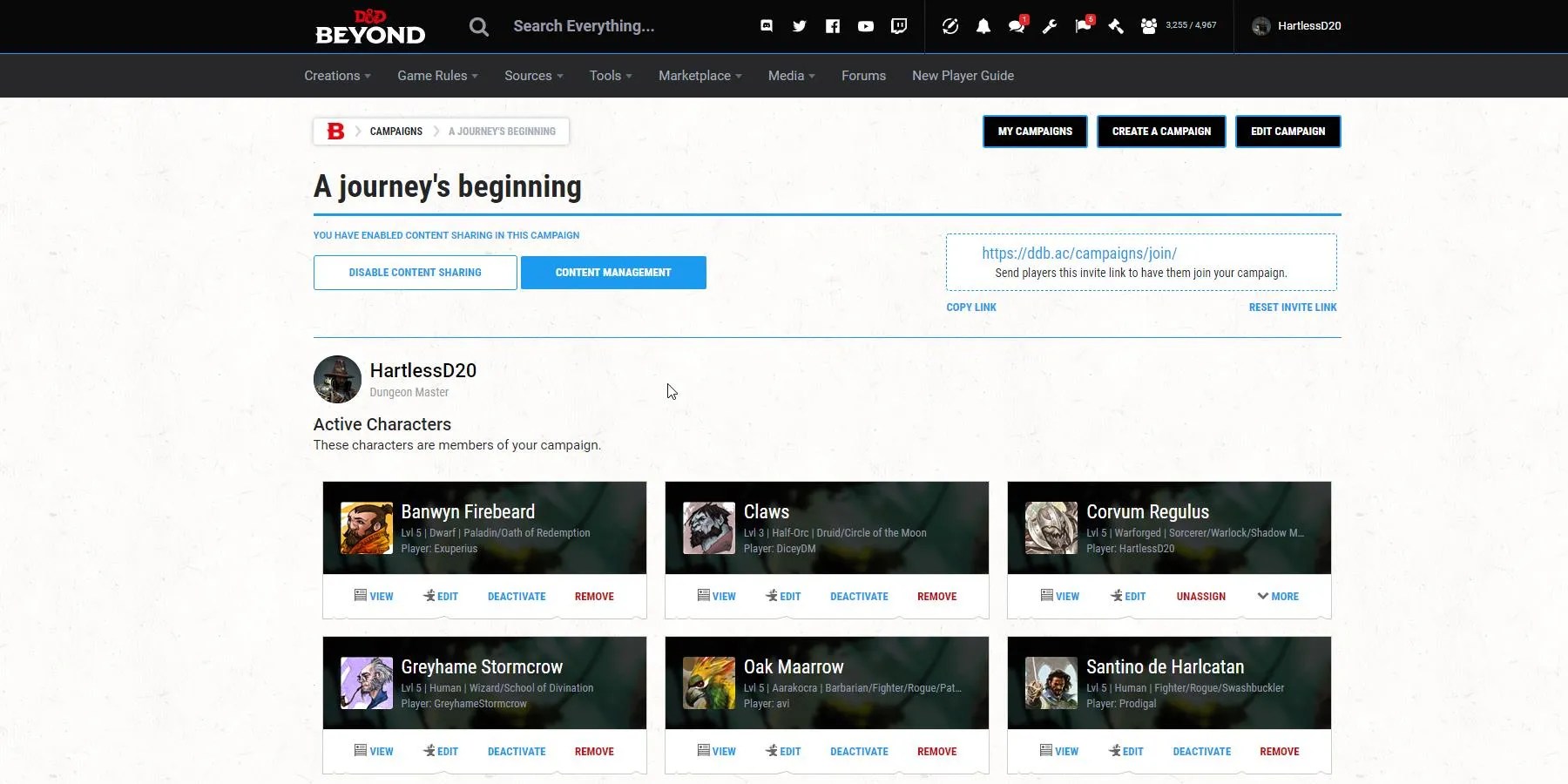1568x784 pixels.
Task: Remove Santino de Harlcatan from campaign
Action: pos(1280,752)
